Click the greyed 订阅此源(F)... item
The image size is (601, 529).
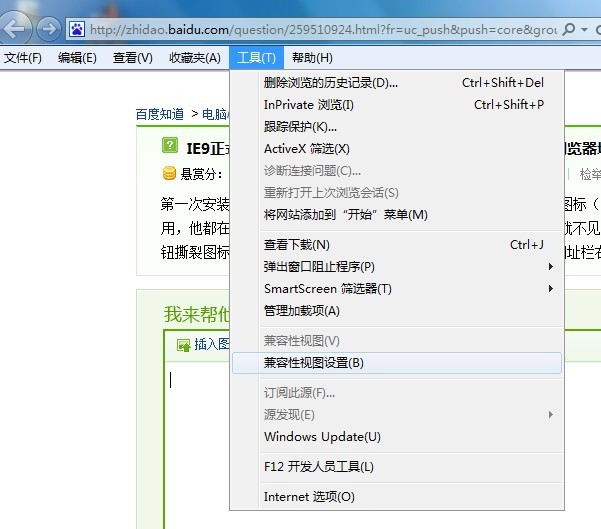(397, 393)
